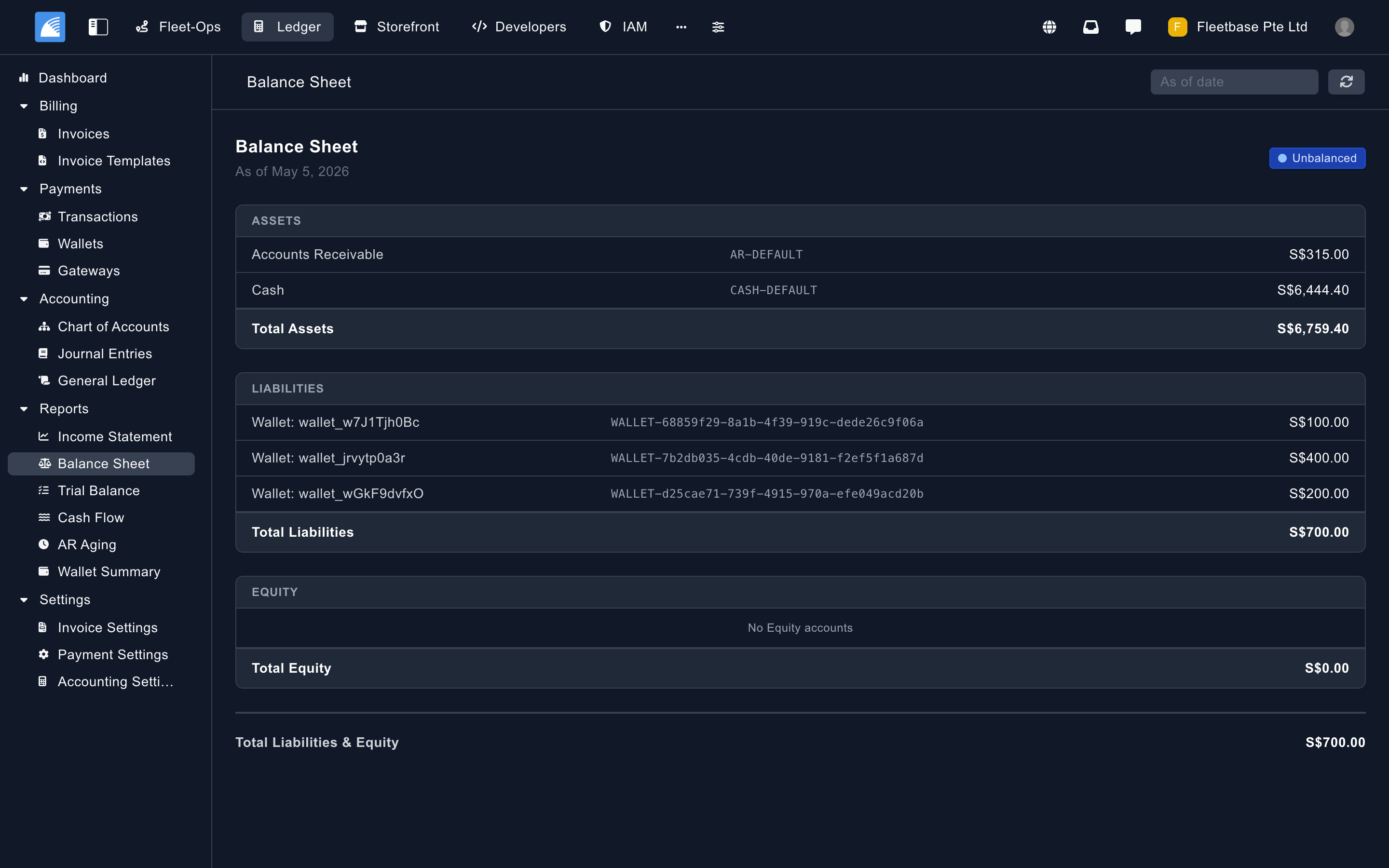Select the Ledger tab
Viewport: 1389px width, 868px height.
point(287,27)
